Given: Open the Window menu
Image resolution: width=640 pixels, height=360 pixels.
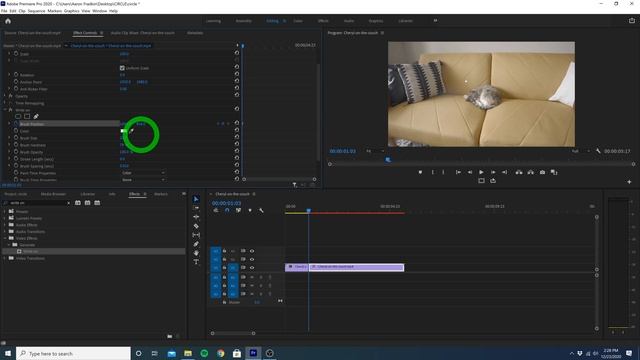Looking at the screenshot, I should (x=99, y=11).
